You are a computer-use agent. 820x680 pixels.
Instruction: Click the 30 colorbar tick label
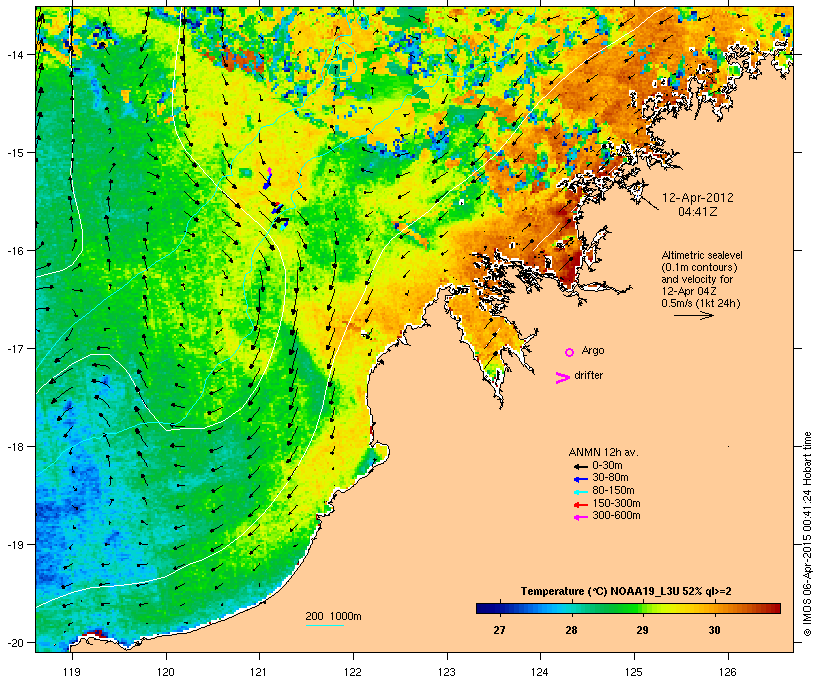coord(714,630)
